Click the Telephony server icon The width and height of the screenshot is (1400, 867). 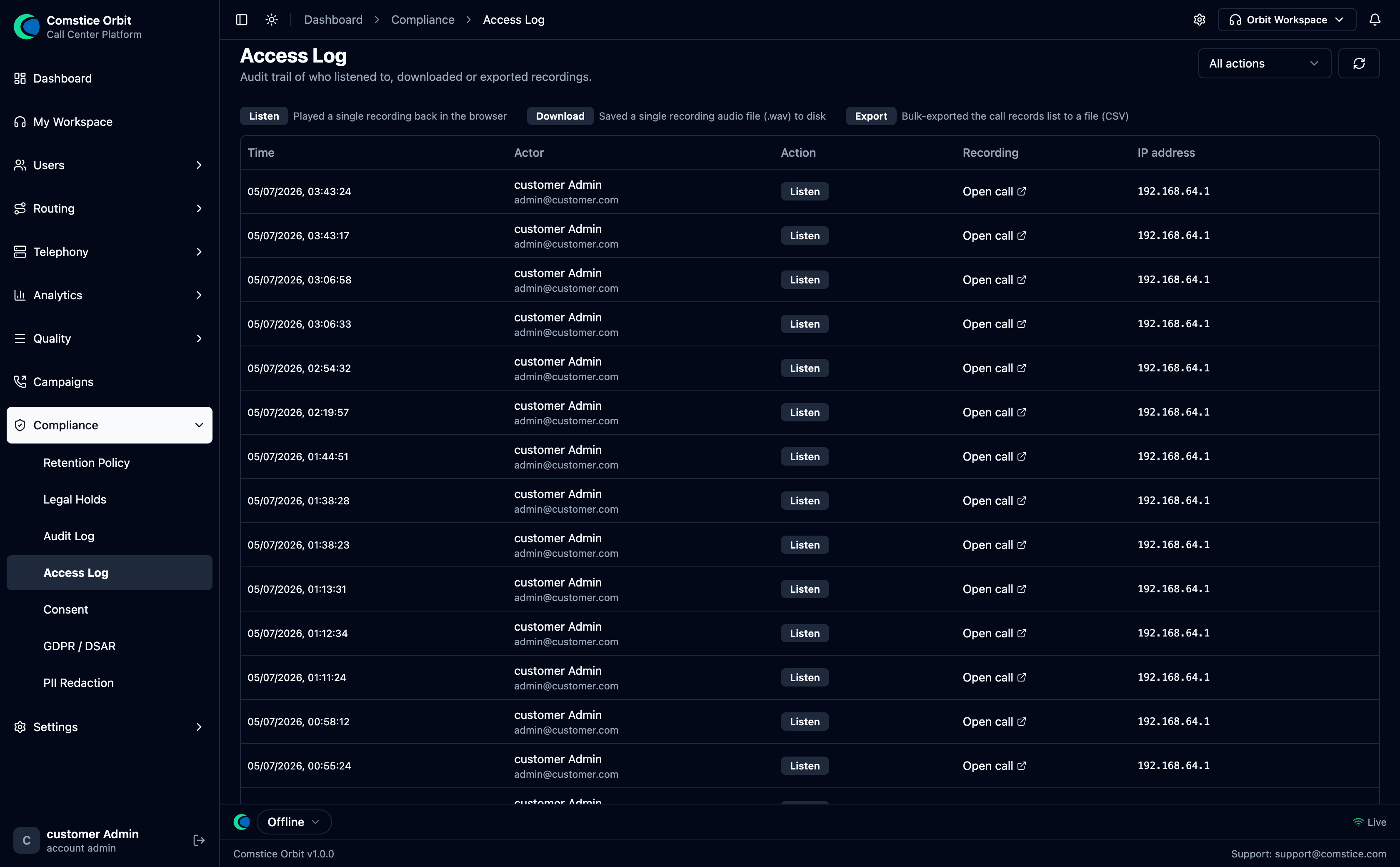(20, 252)
